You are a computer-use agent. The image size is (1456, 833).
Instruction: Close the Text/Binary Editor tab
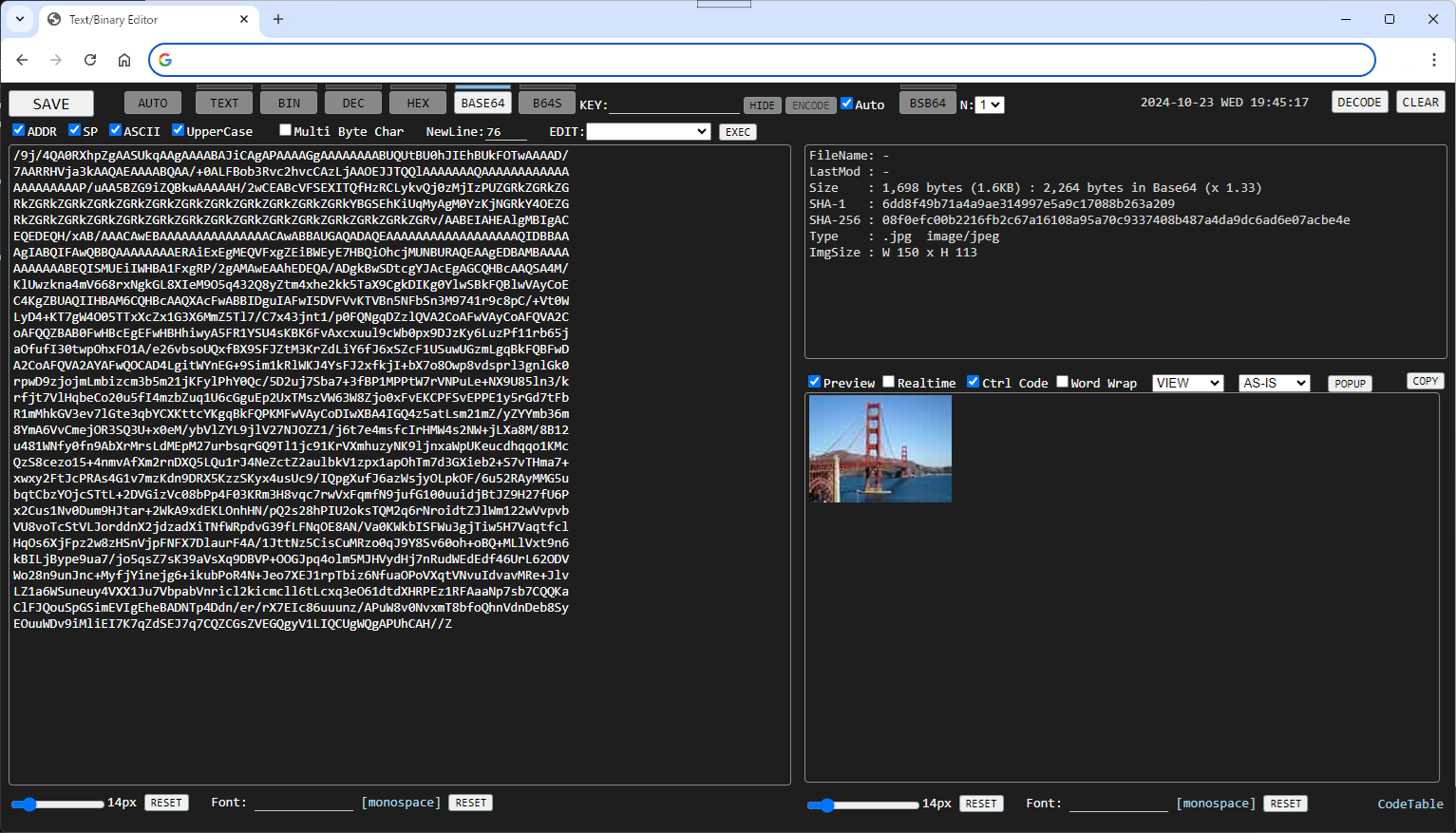244,19
